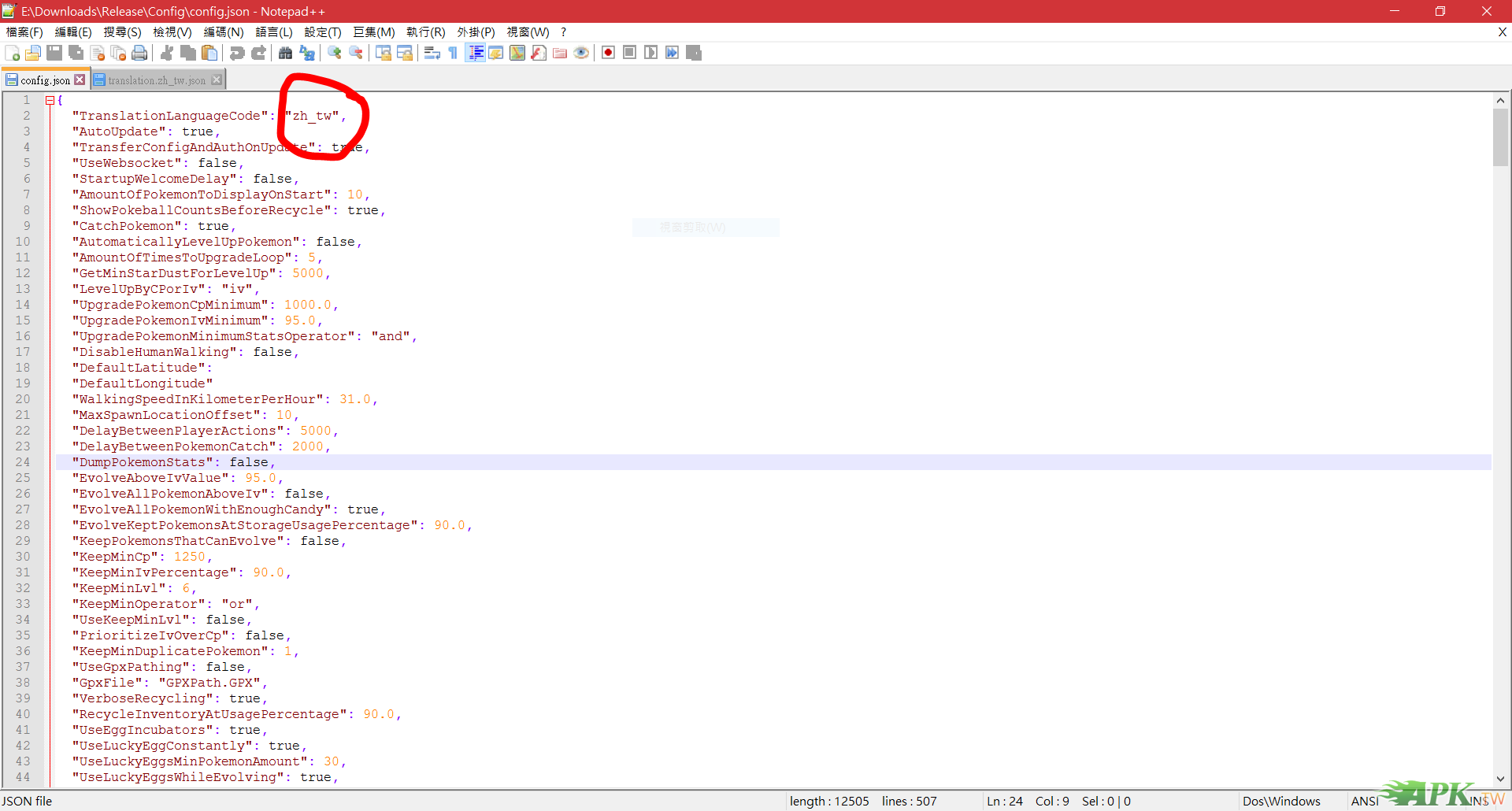Toggle word wrap in toolbar
The width and height of the screenshot is (1512, 811).
click(432, 53)
